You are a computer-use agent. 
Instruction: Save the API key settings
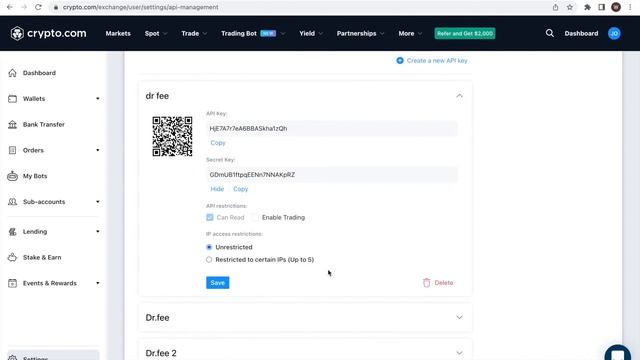pos(218,282)
